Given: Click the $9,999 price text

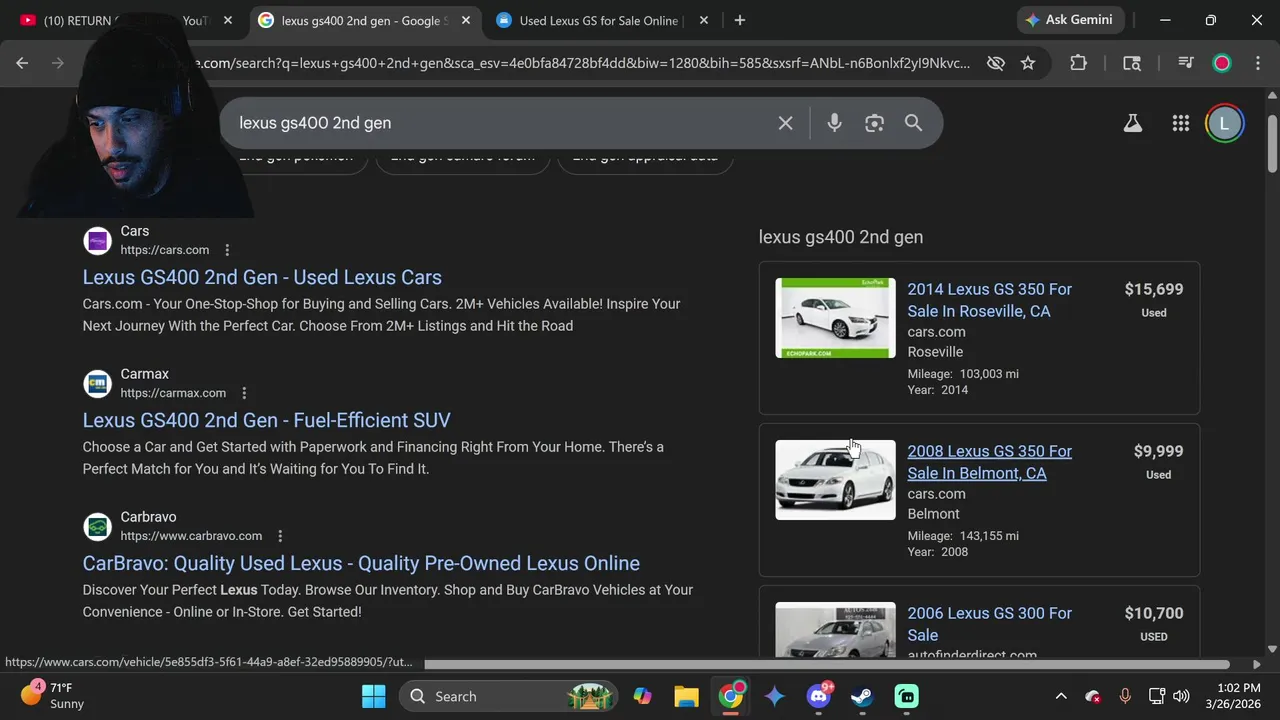Looking at the screenshot, I should [x=1158, y=451].
